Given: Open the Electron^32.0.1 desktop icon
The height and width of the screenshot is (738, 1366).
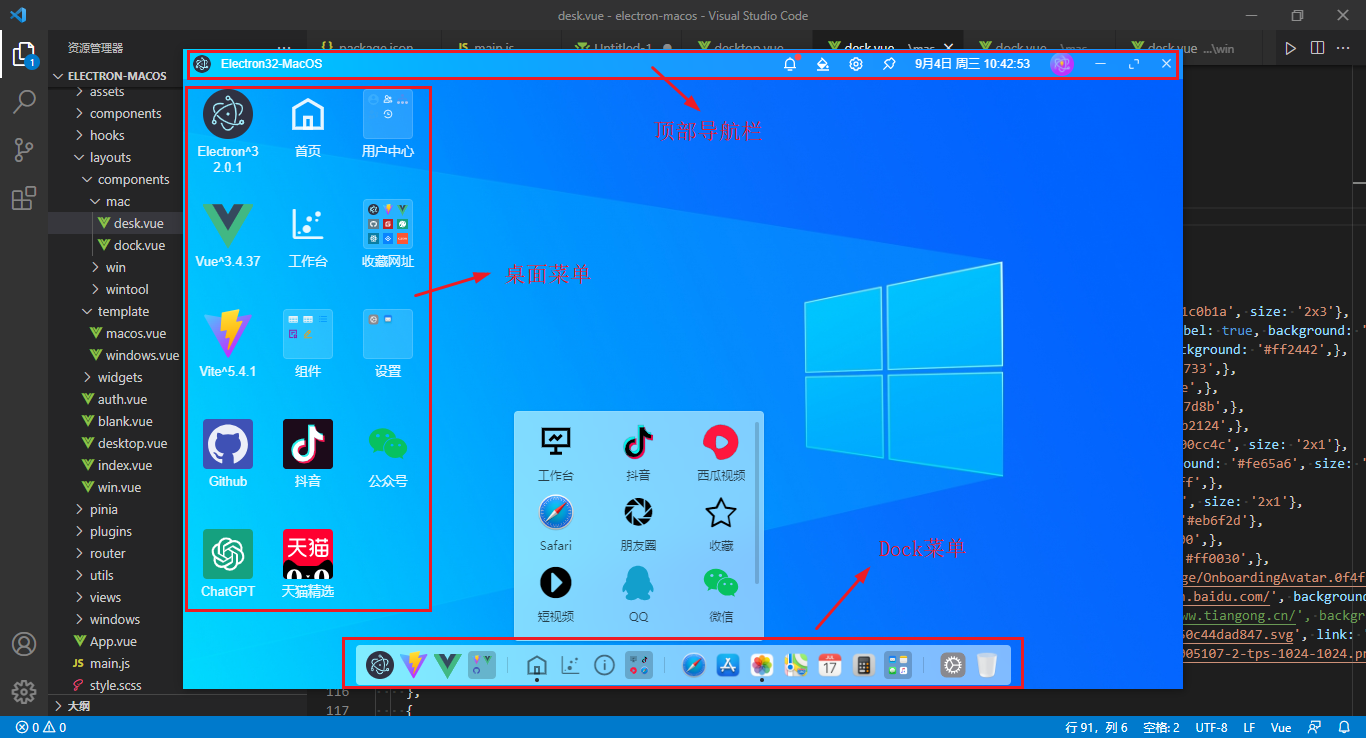Looking at the screenshot, I should tap(228, 114).
